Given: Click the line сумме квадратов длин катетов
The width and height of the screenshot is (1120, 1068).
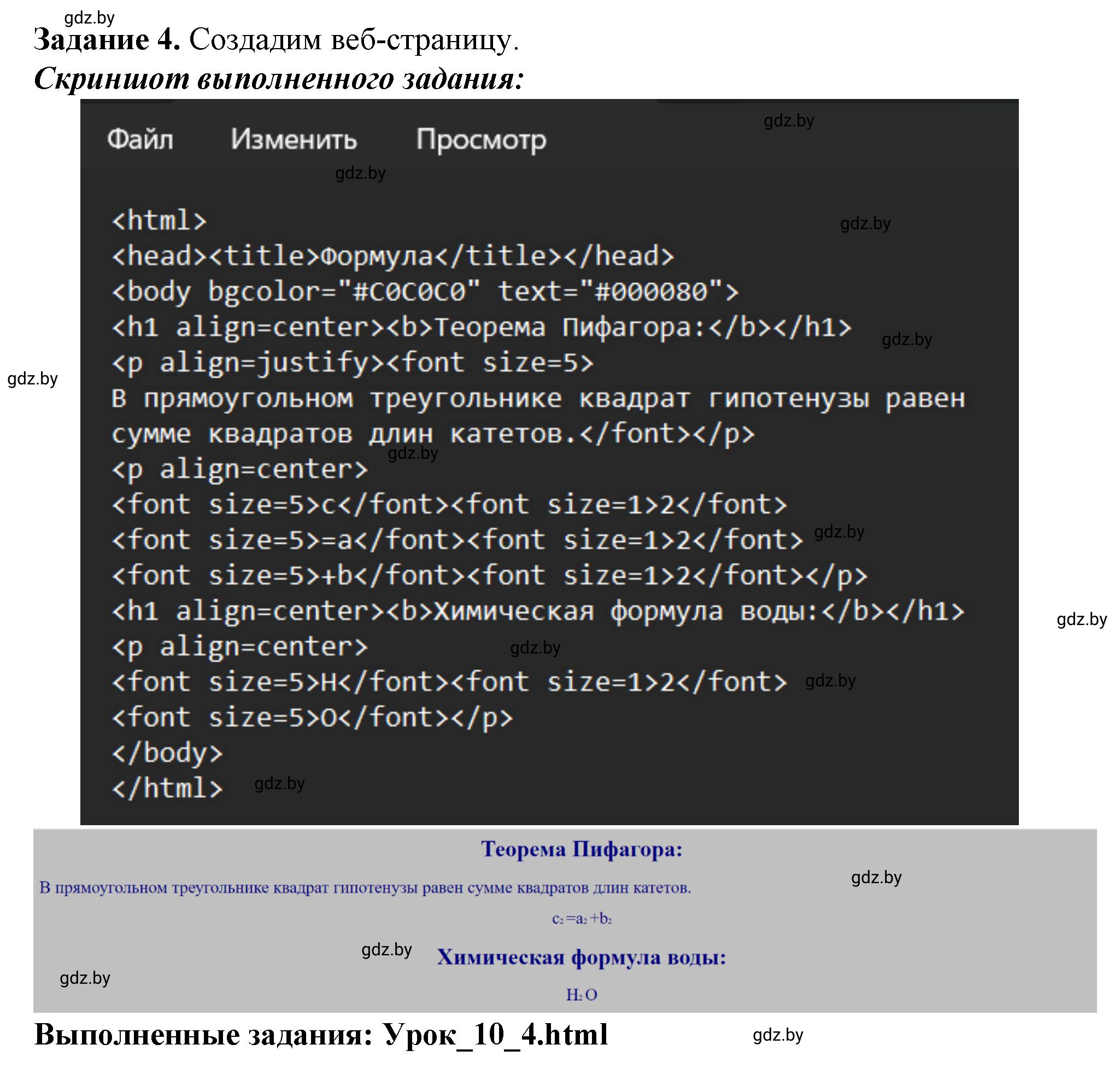Looking at the screenshot, I should 433,434.
